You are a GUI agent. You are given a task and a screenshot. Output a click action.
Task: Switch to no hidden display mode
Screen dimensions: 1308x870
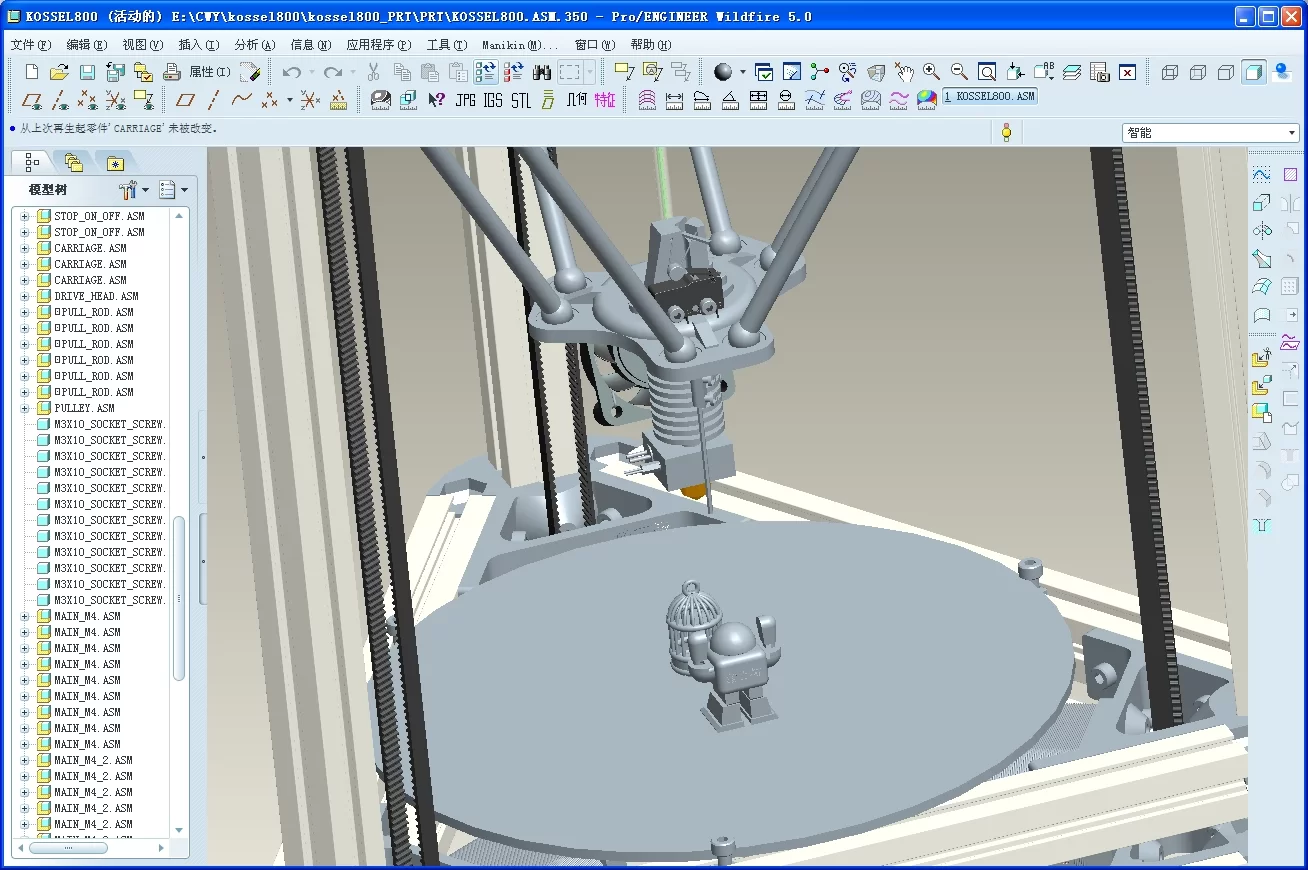tap(1226, 72)
